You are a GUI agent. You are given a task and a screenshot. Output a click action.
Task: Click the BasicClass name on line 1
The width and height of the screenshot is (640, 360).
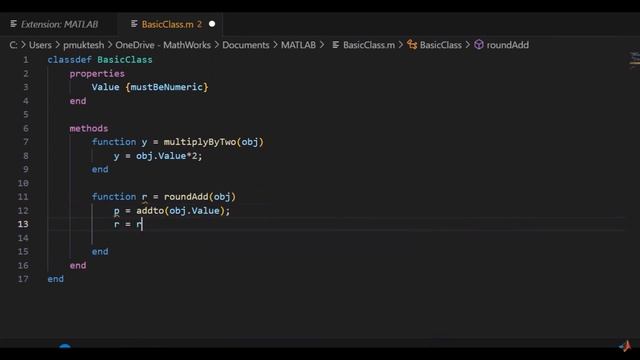[124, 60]
